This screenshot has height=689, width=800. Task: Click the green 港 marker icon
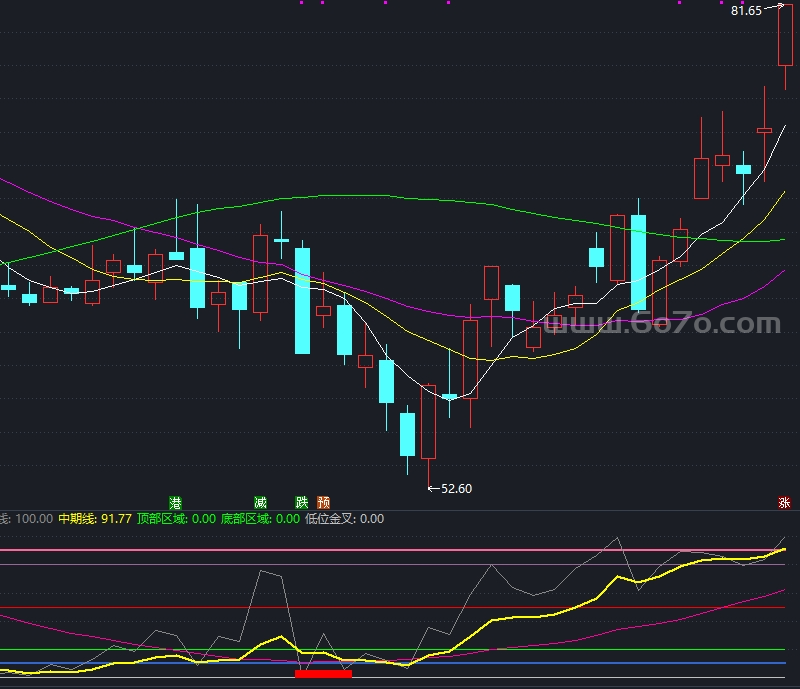tap(175, 503)
